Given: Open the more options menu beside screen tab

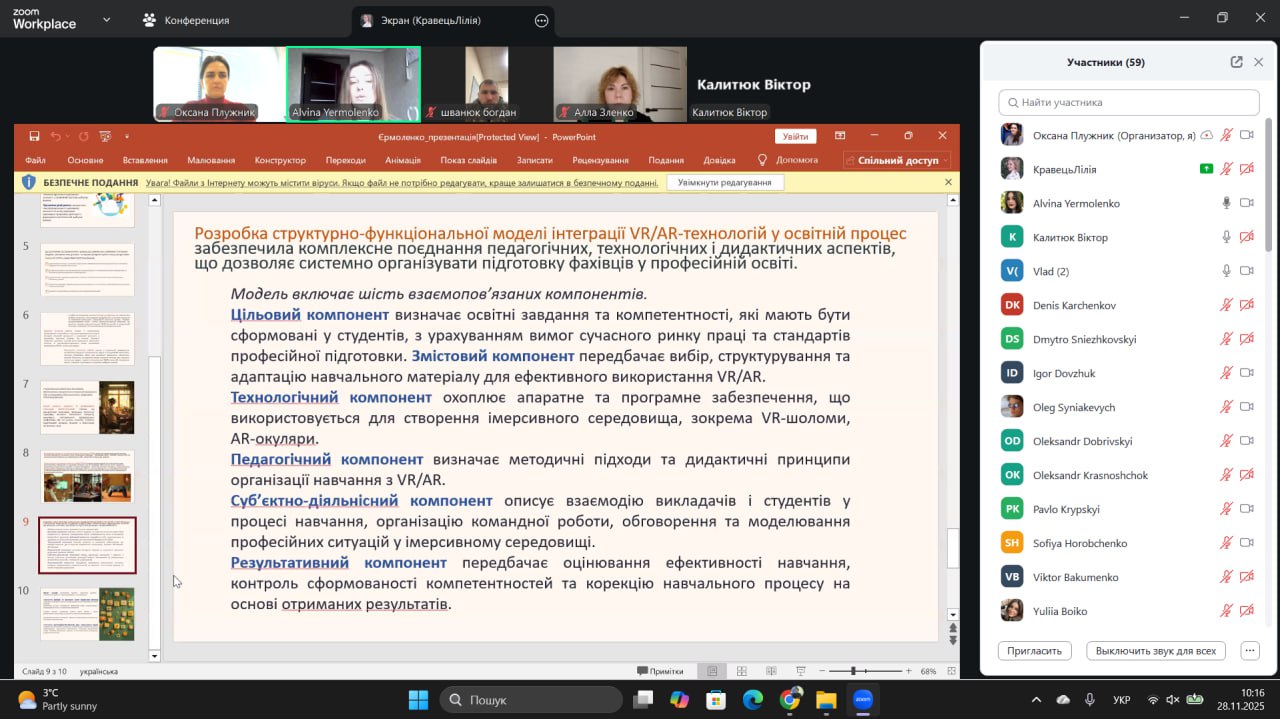Looking at the screenshot, I should point(542,20).
